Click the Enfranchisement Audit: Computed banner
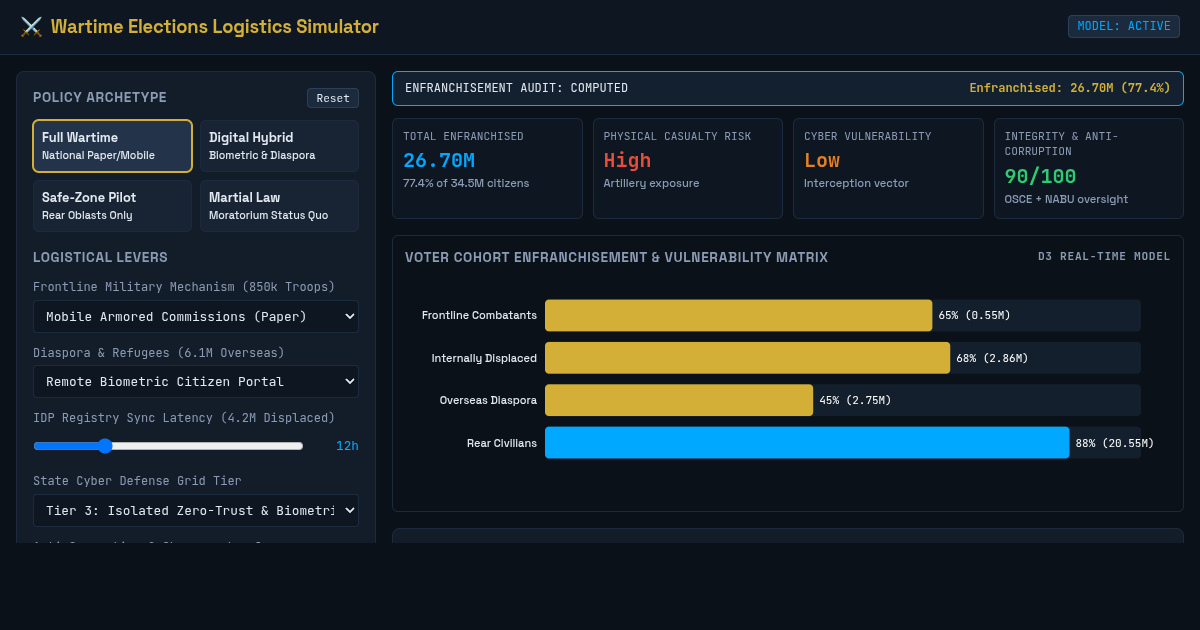The image size is (1200, 630). (788, 88)
